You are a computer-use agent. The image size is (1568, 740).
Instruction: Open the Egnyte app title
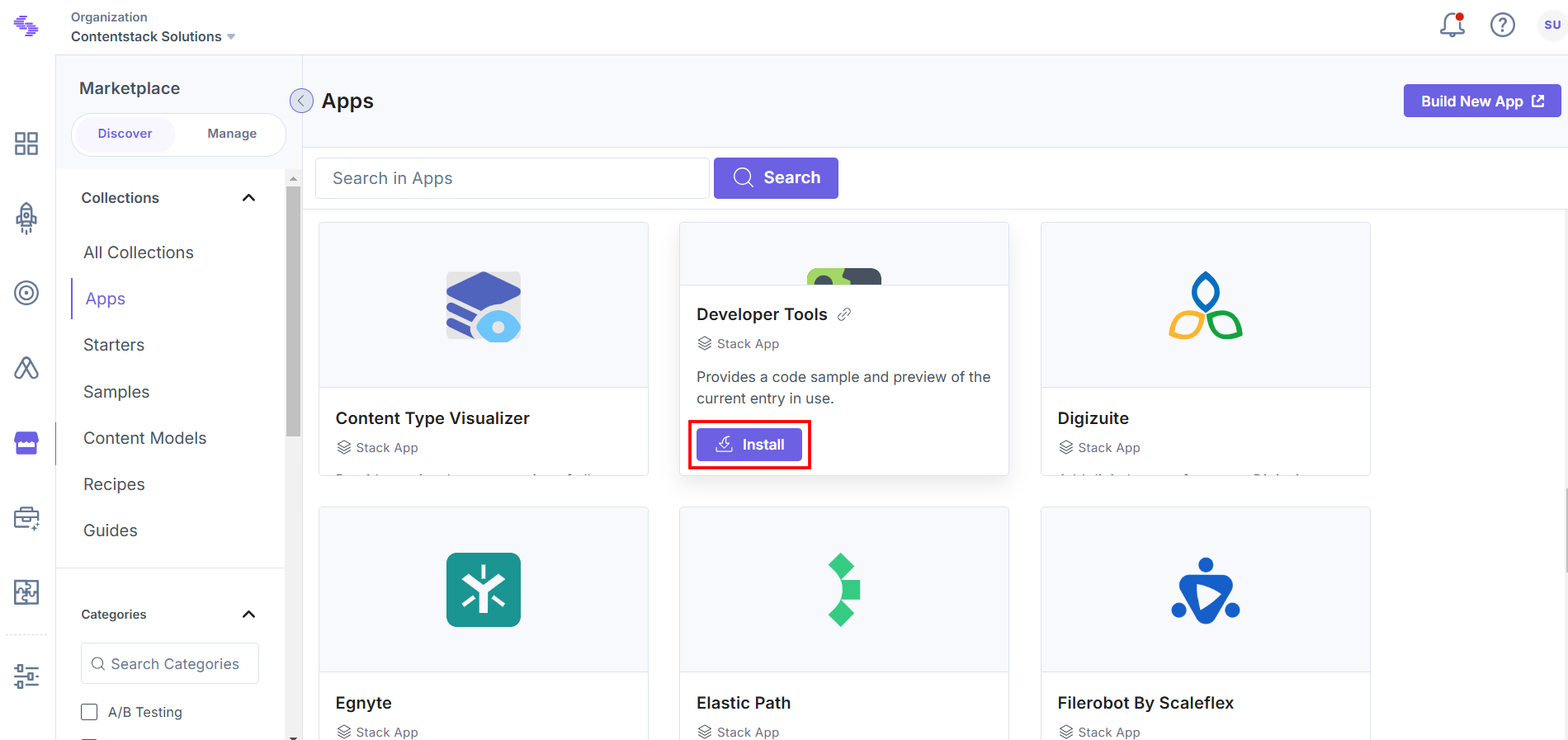(x=364, y=703)
